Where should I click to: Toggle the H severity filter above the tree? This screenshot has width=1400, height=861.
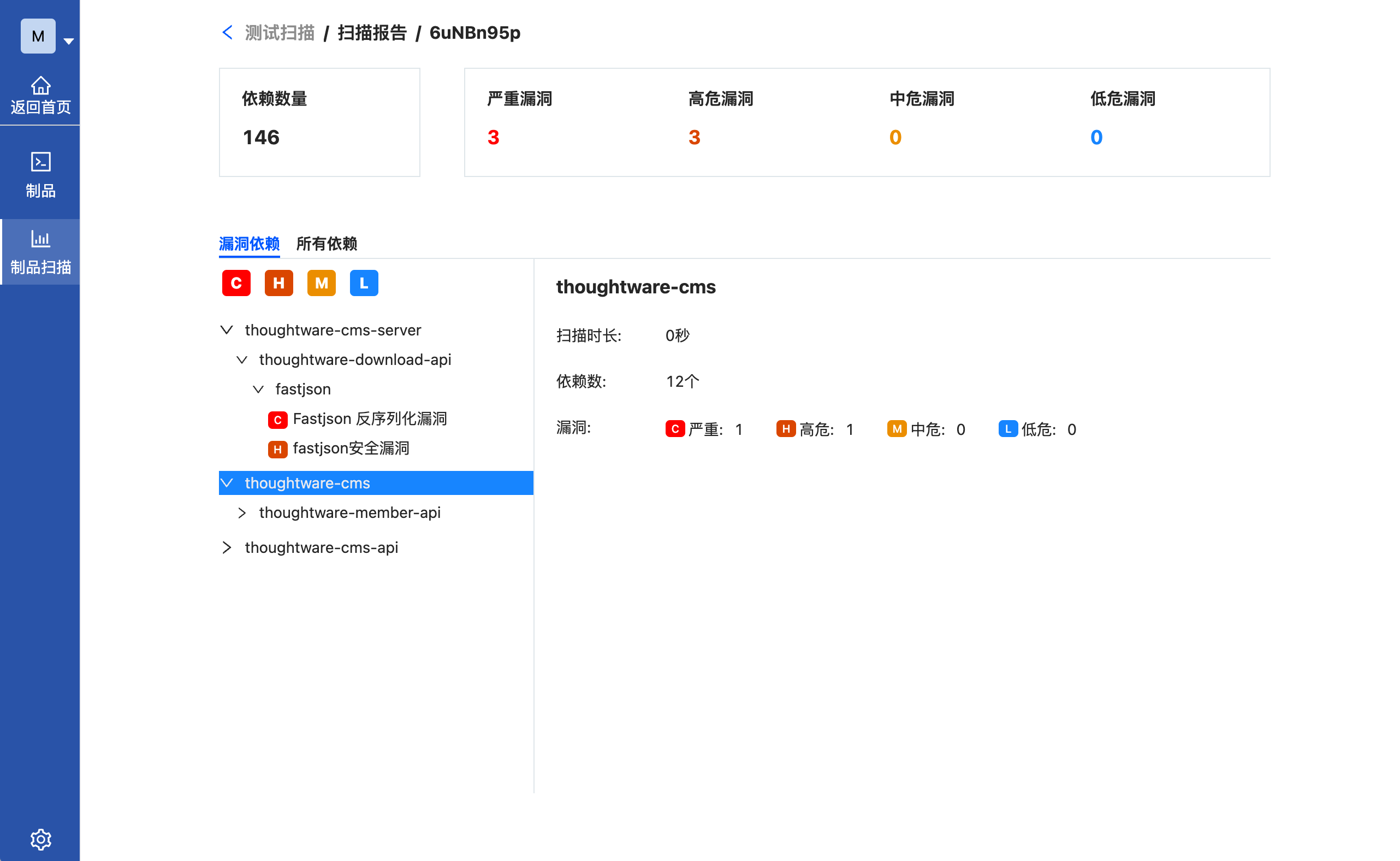278,283
